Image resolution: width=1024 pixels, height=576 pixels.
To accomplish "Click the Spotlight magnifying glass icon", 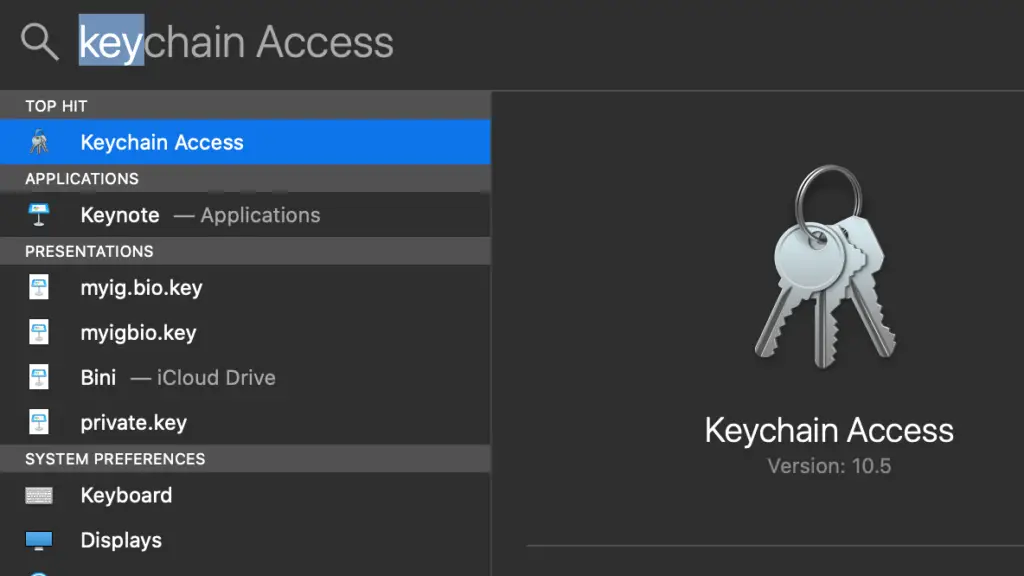I will (x=40, y=42).
